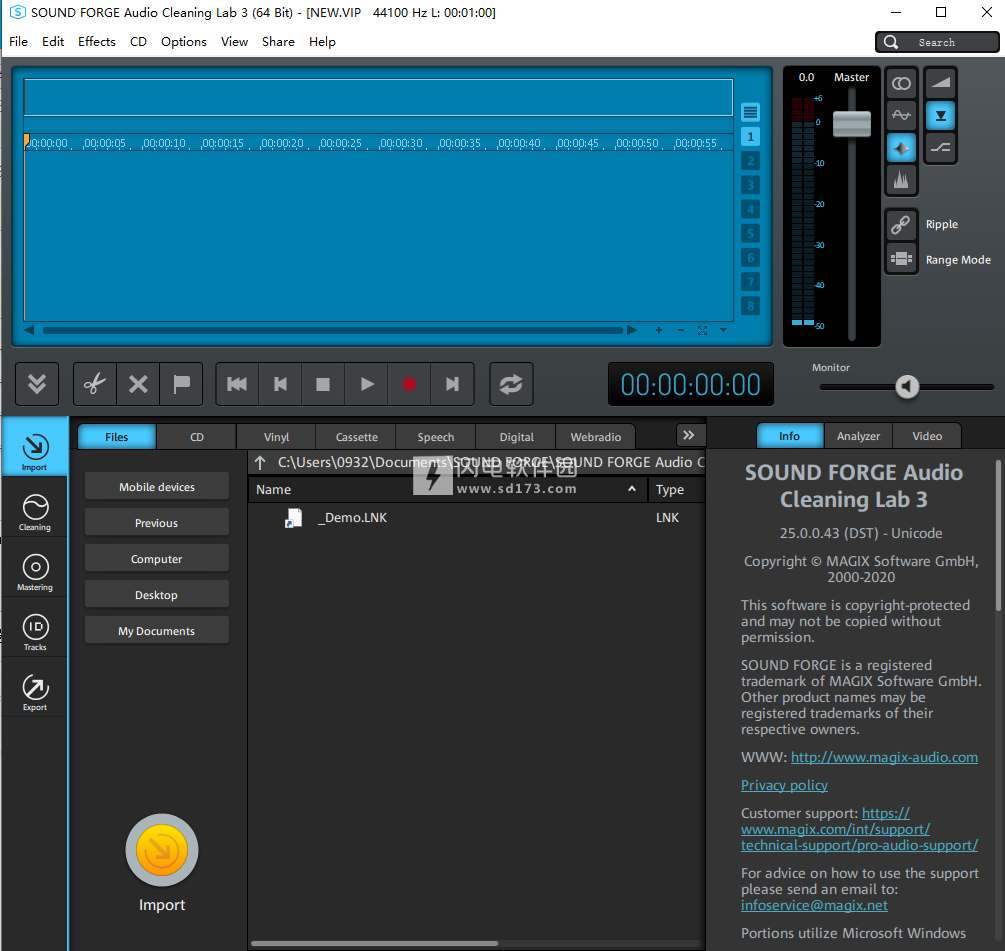
Task: Open the Options menu
Action: (184, 42)
